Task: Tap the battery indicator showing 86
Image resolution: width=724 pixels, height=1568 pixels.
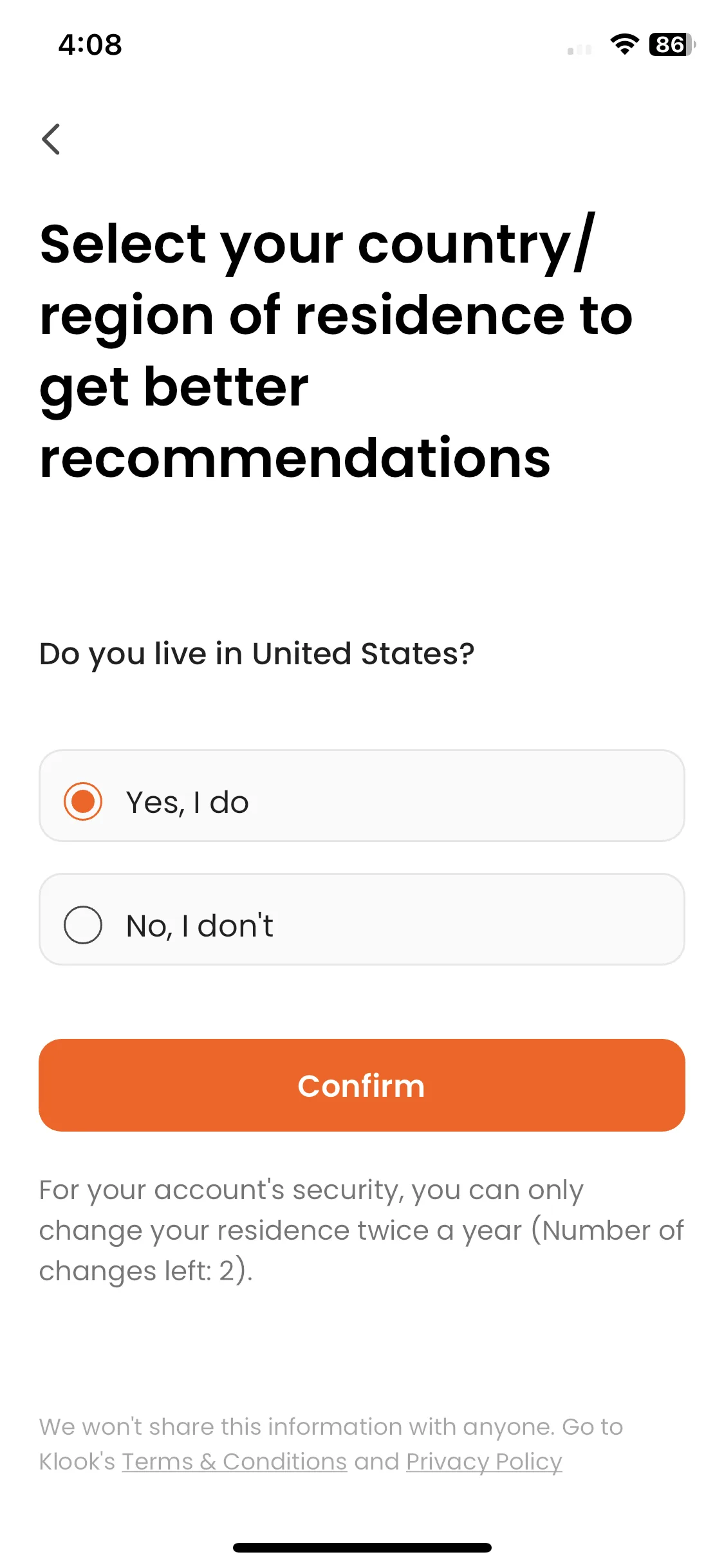Action: pyautogui.click(x=672, y=44)
